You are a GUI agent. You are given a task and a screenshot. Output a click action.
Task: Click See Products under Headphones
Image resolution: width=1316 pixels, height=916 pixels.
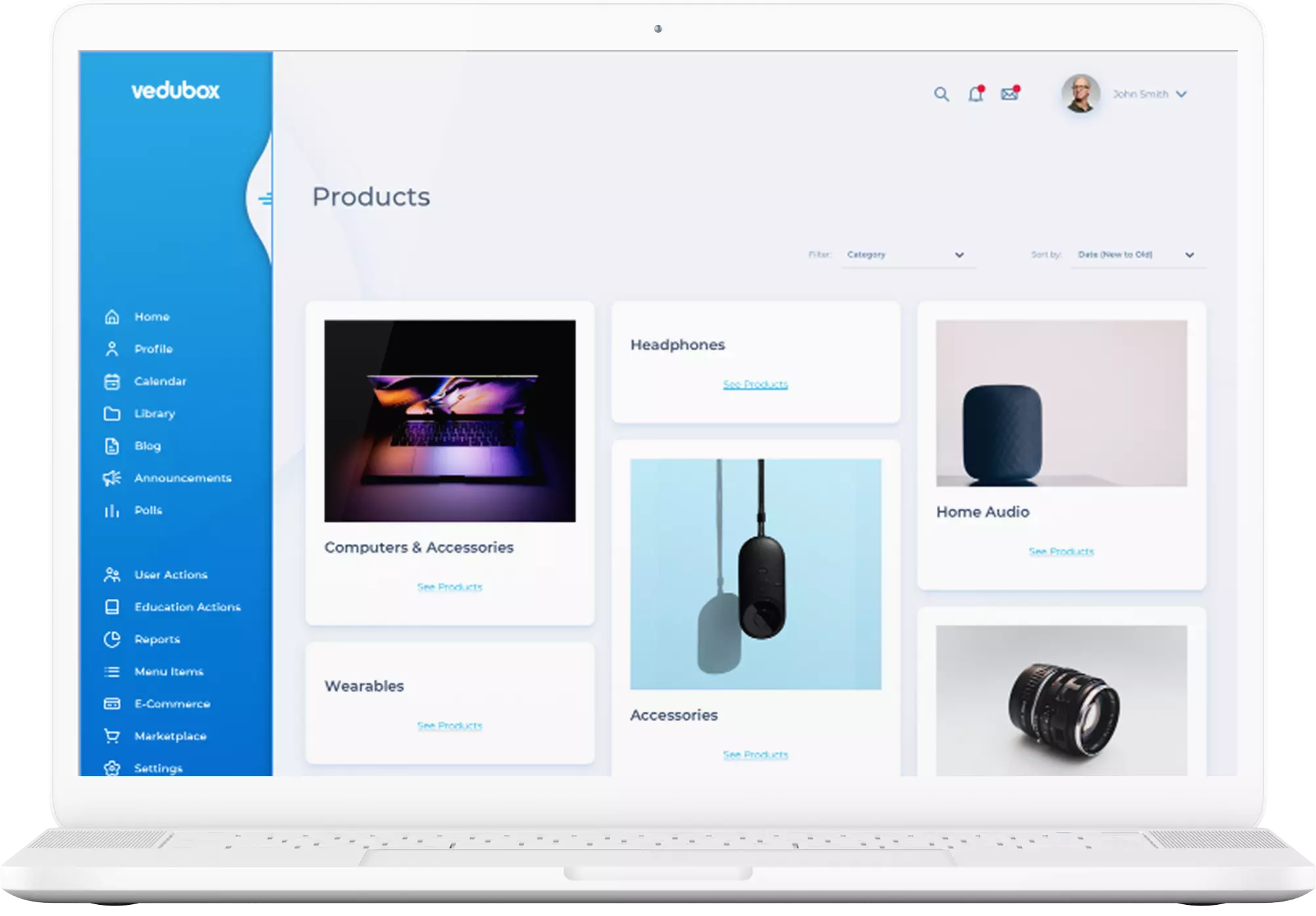coord(755,385)
